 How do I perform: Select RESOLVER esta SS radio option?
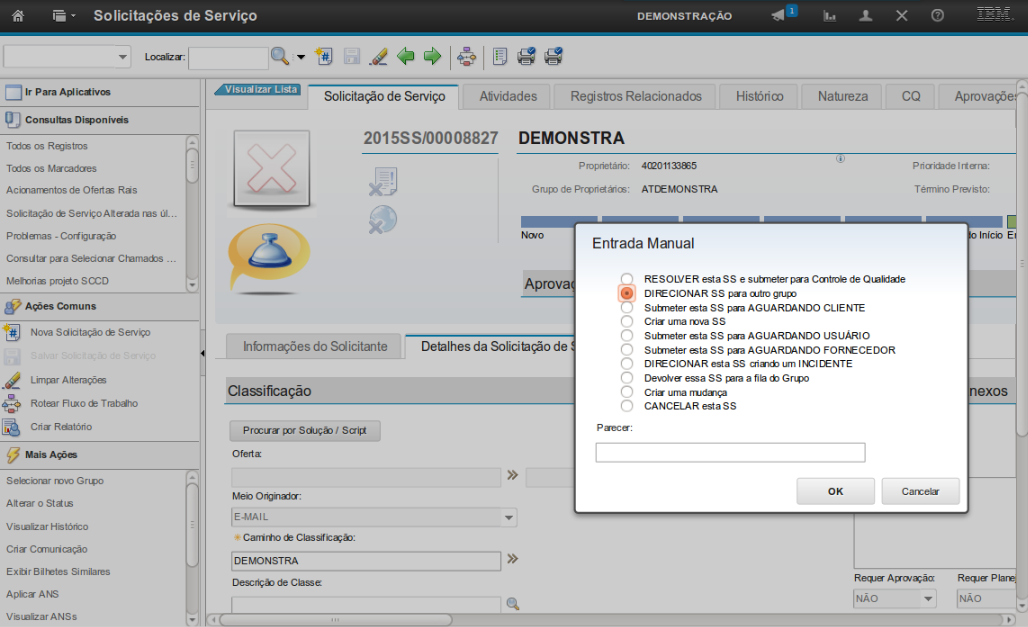coord(627,279)
